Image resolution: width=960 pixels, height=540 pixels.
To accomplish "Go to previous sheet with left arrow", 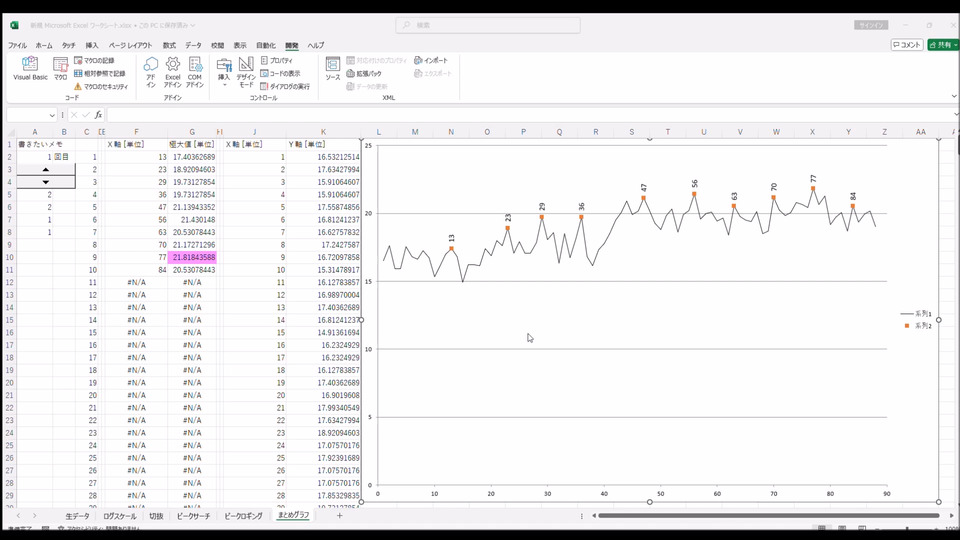I will [18, 516].
